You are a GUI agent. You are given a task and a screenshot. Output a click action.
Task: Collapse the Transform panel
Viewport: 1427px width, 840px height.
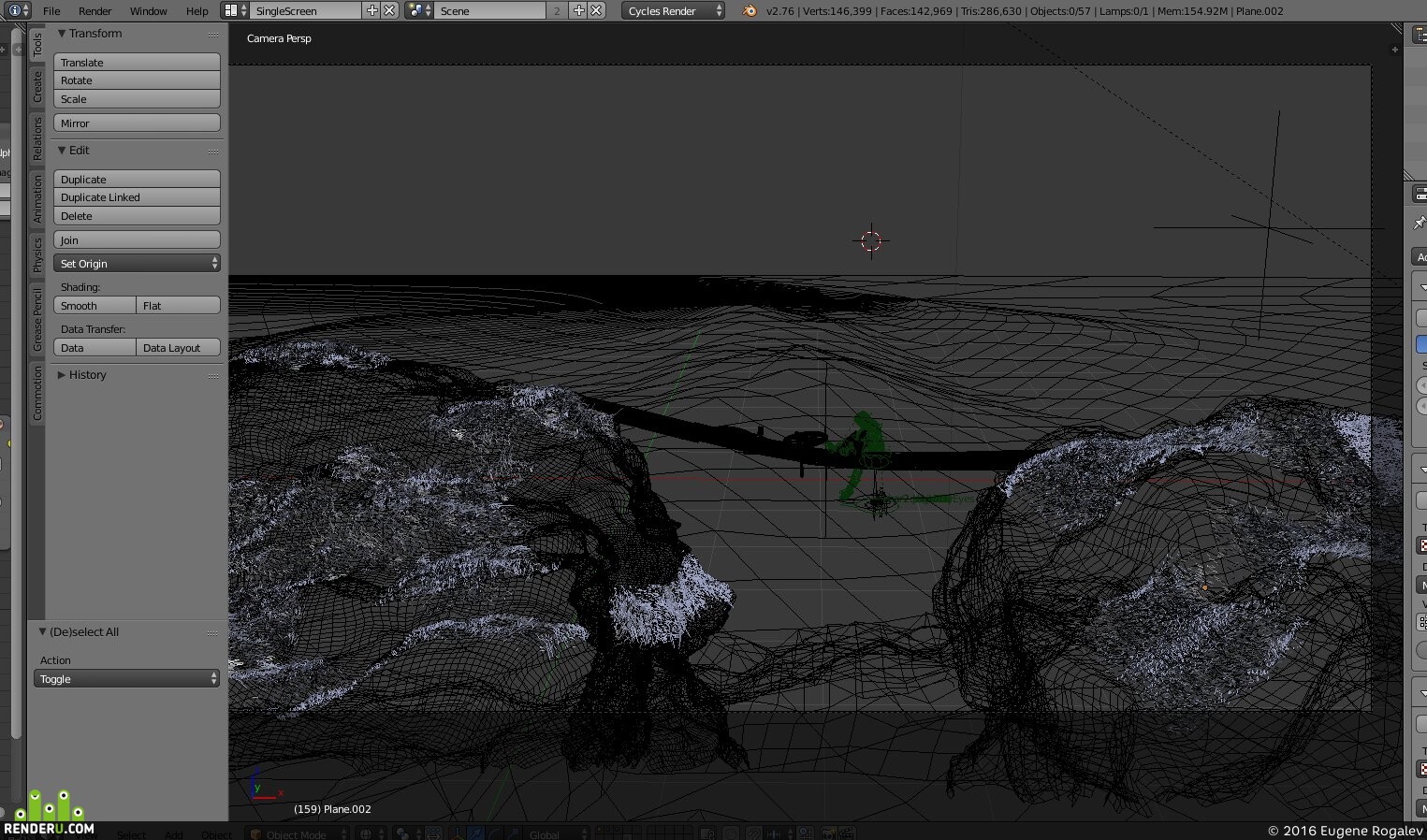pyautogui.click(x=62, y=33)
